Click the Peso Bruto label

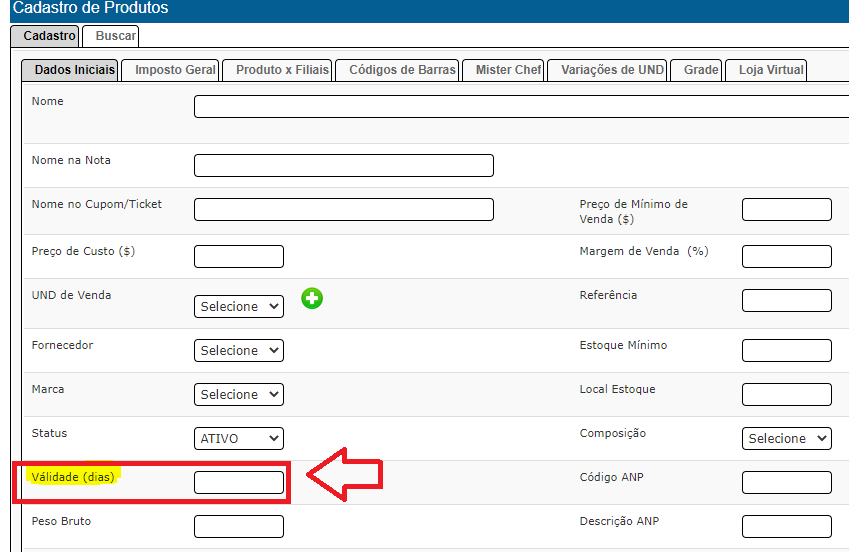61,521
